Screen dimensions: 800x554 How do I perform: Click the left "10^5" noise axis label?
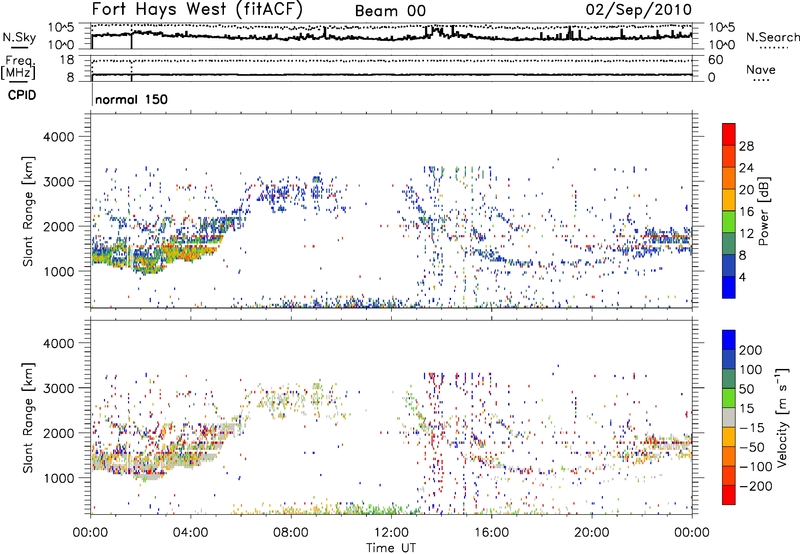[x=61, y=27]
